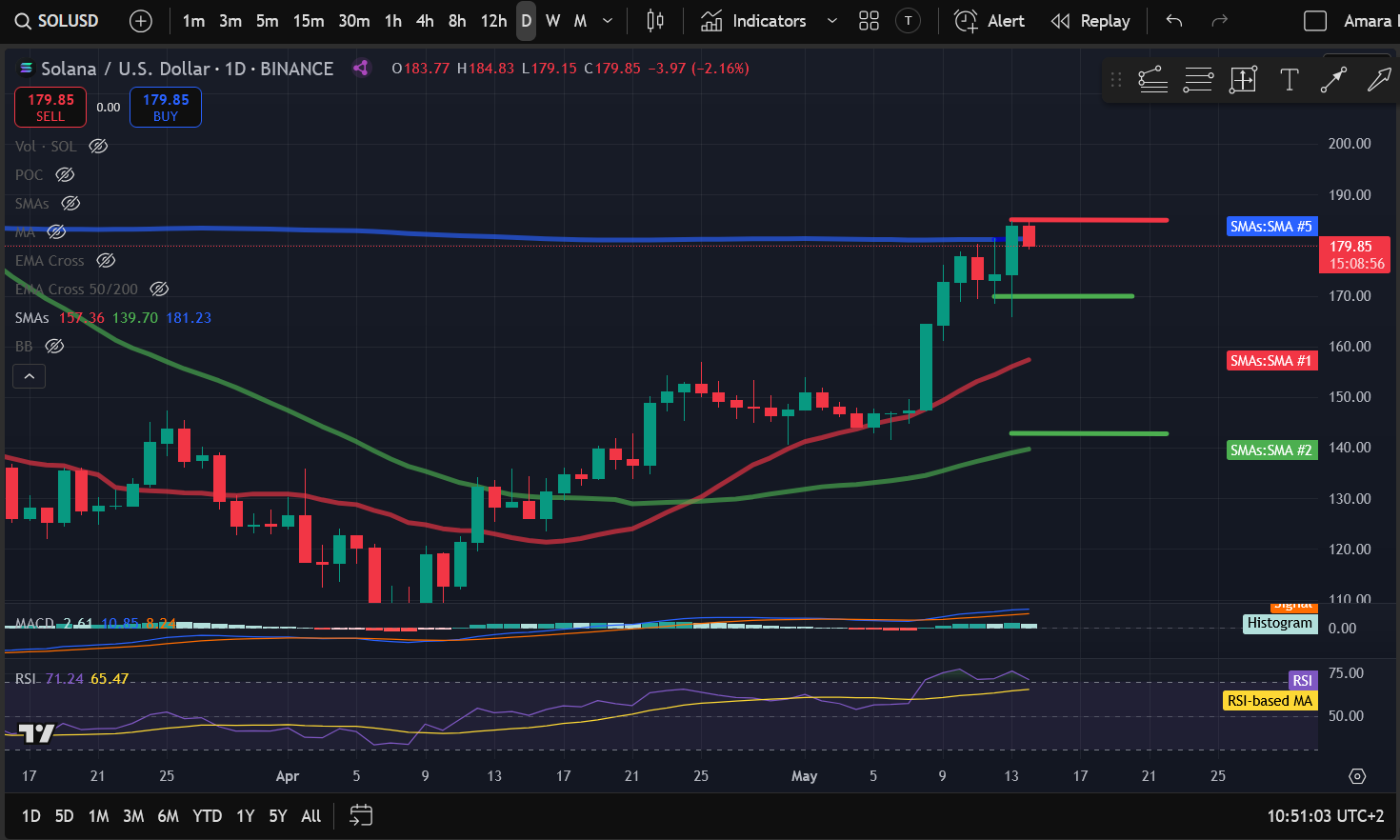Open the Amara layout name

1370,21
